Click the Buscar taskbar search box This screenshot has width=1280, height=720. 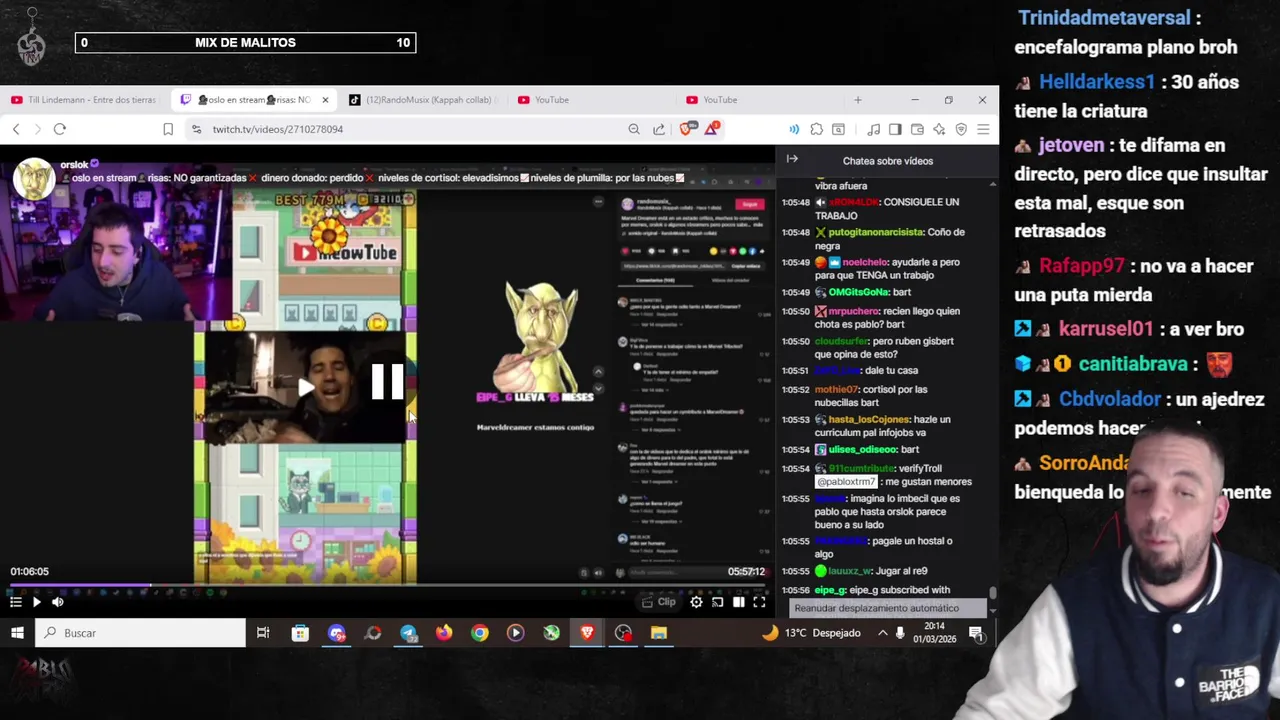point(140,633)
